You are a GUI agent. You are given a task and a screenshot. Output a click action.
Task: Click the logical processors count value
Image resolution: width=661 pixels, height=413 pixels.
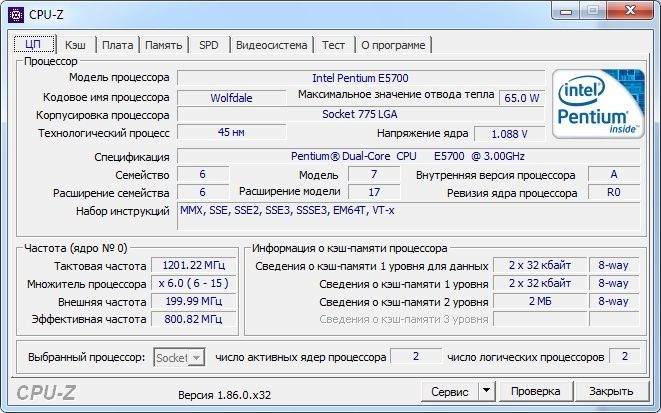[625, 356]
